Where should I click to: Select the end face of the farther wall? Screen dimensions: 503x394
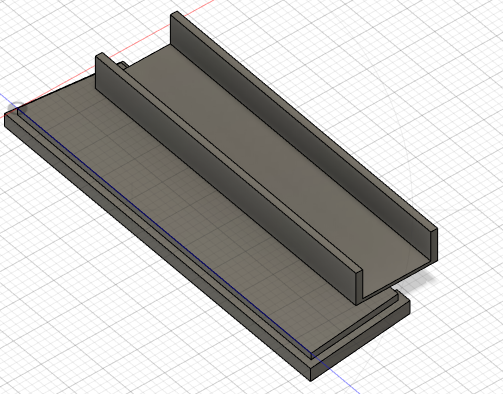coord(434,244)
